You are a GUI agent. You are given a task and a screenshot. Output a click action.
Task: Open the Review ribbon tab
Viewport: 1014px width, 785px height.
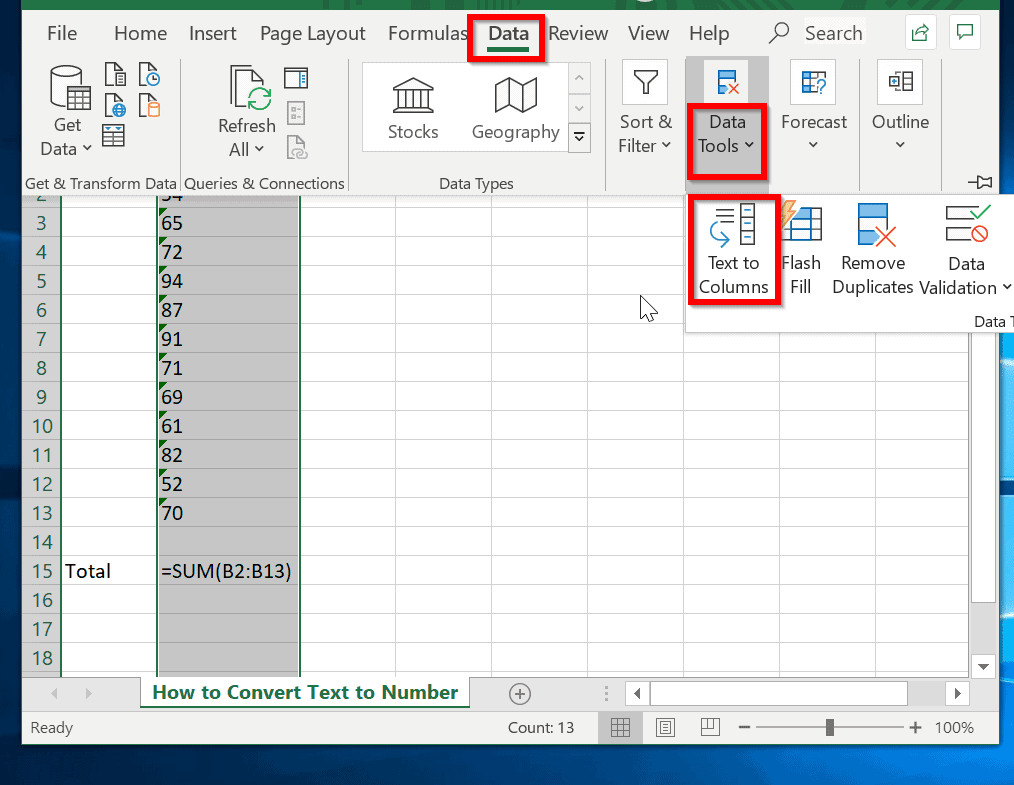578,33
